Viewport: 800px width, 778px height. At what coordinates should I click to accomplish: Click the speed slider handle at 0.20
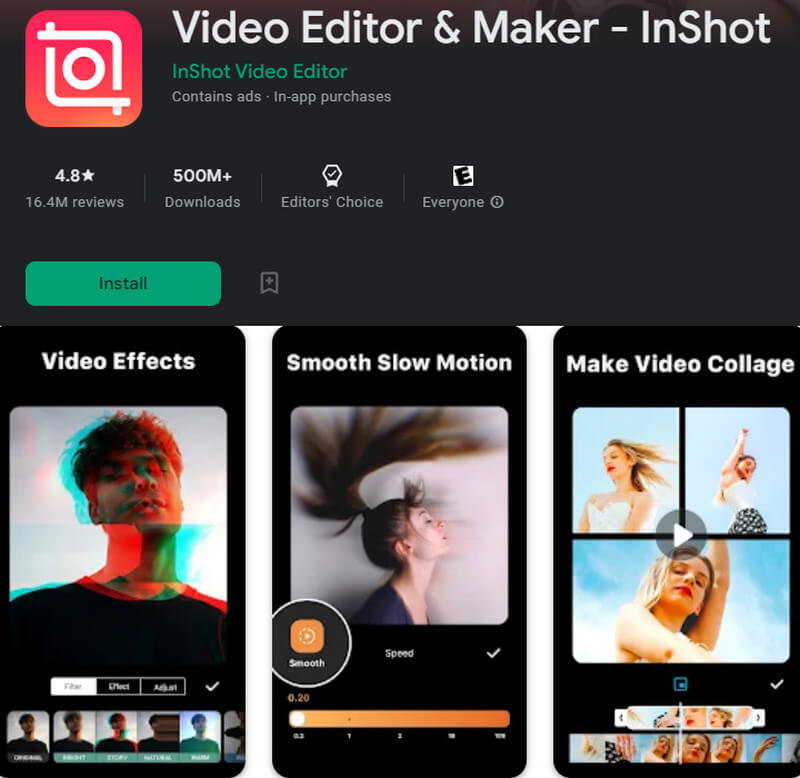click(297, 717)
